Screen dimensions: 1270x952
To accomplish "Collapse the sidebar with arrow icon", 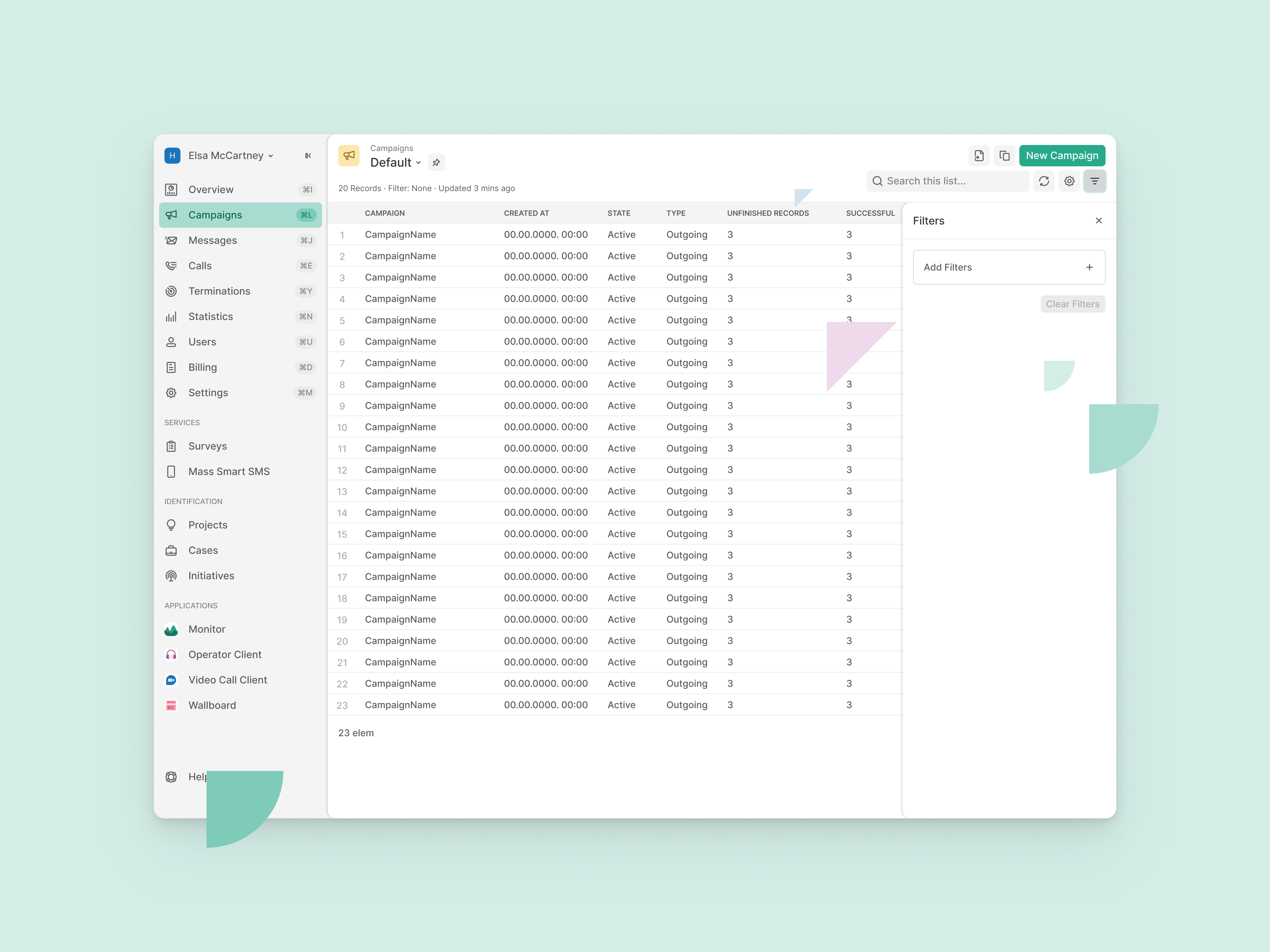I will pos(308,155).
